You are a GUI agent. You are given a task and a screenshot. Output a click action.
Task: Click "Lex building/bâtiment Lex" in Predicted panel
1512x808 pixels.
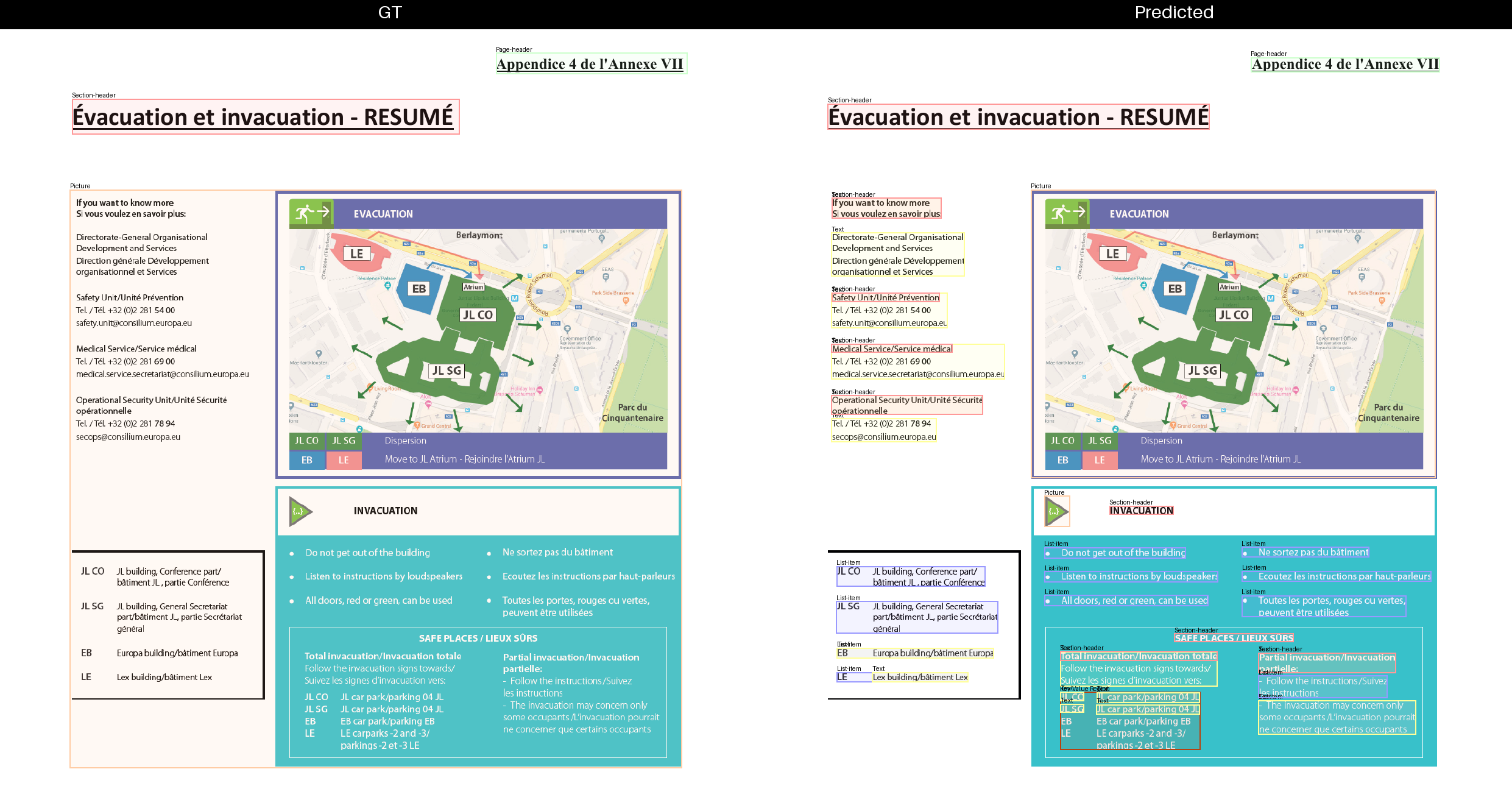click(x=920, y=677)
